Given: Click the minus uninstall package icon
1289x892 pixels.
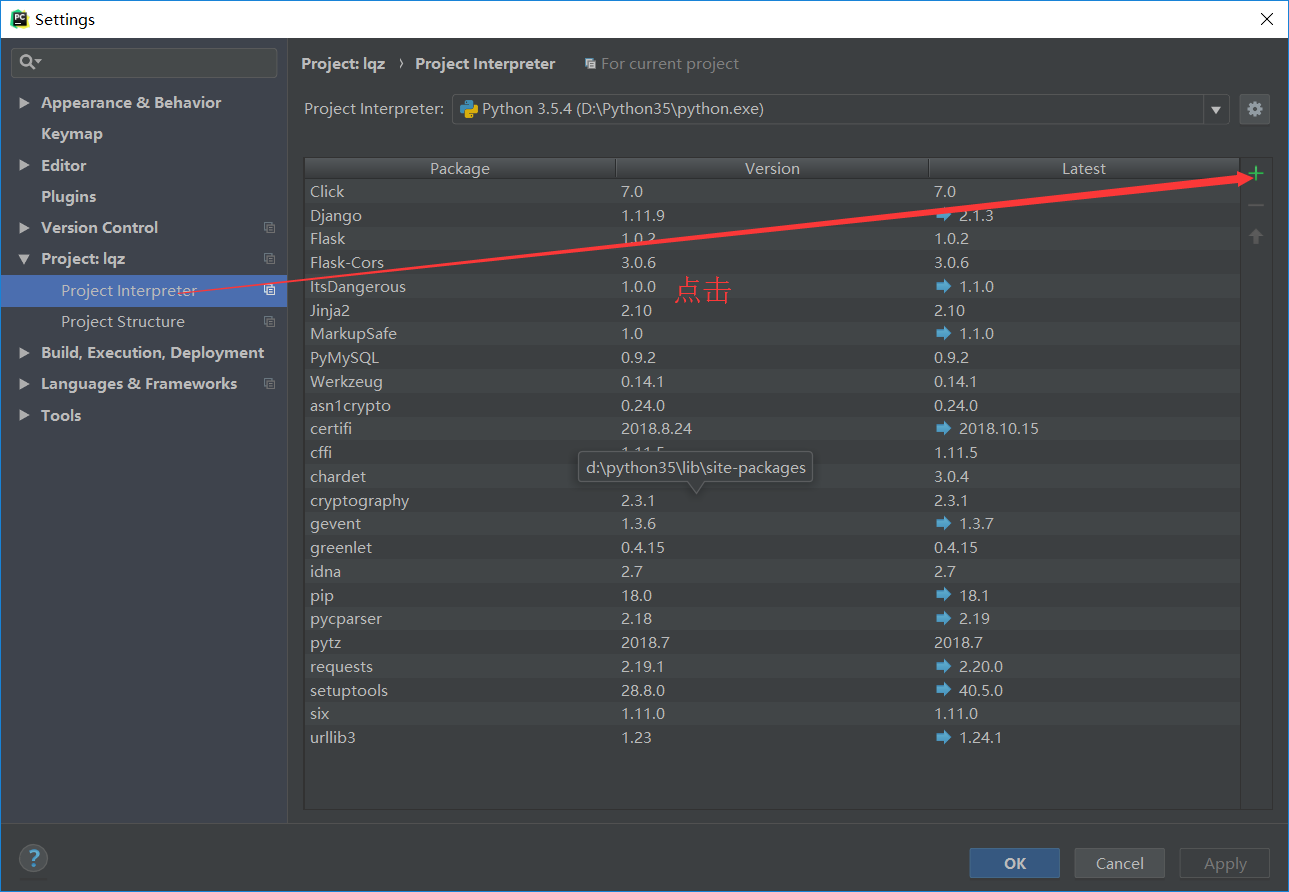Looking at the screenshot, I should [x=1256, y=205].
